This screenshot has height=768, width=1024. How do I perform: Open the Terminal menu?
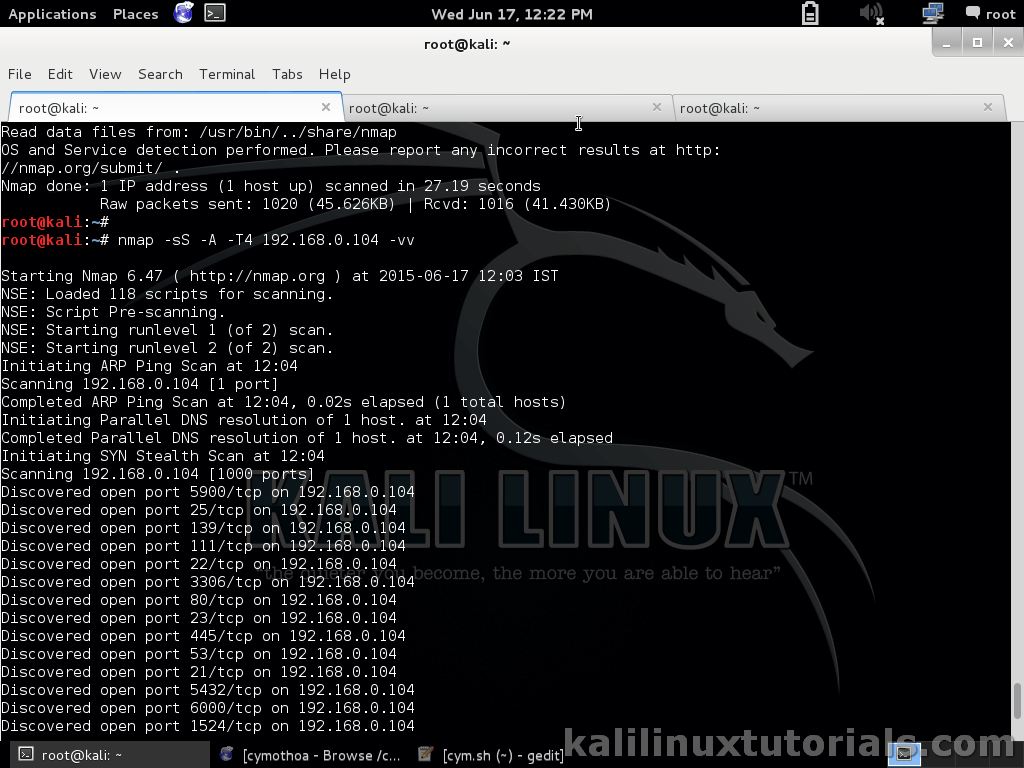(x=227, y=74)
